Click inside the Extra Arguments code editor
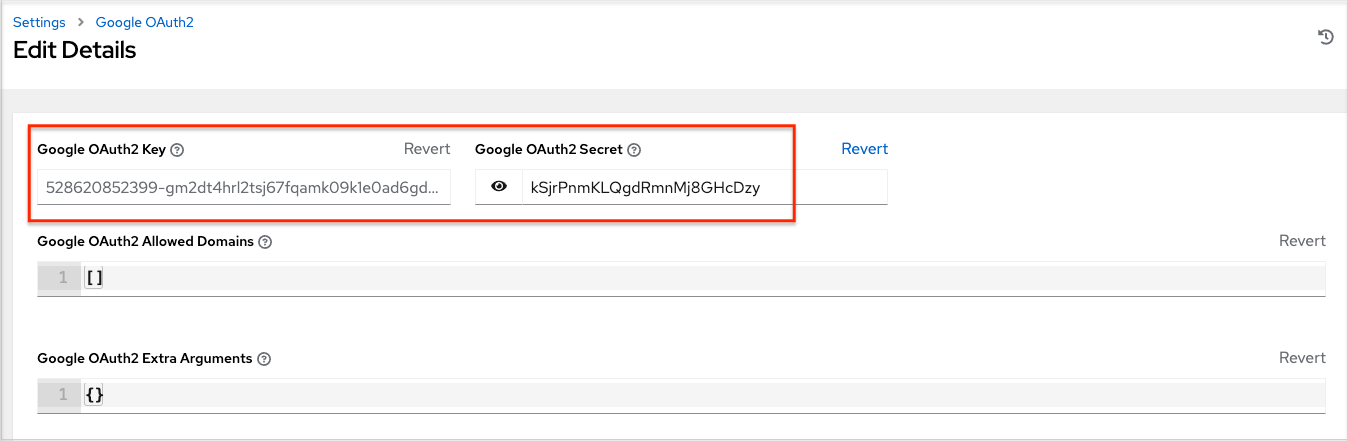 tap(700, 395)
